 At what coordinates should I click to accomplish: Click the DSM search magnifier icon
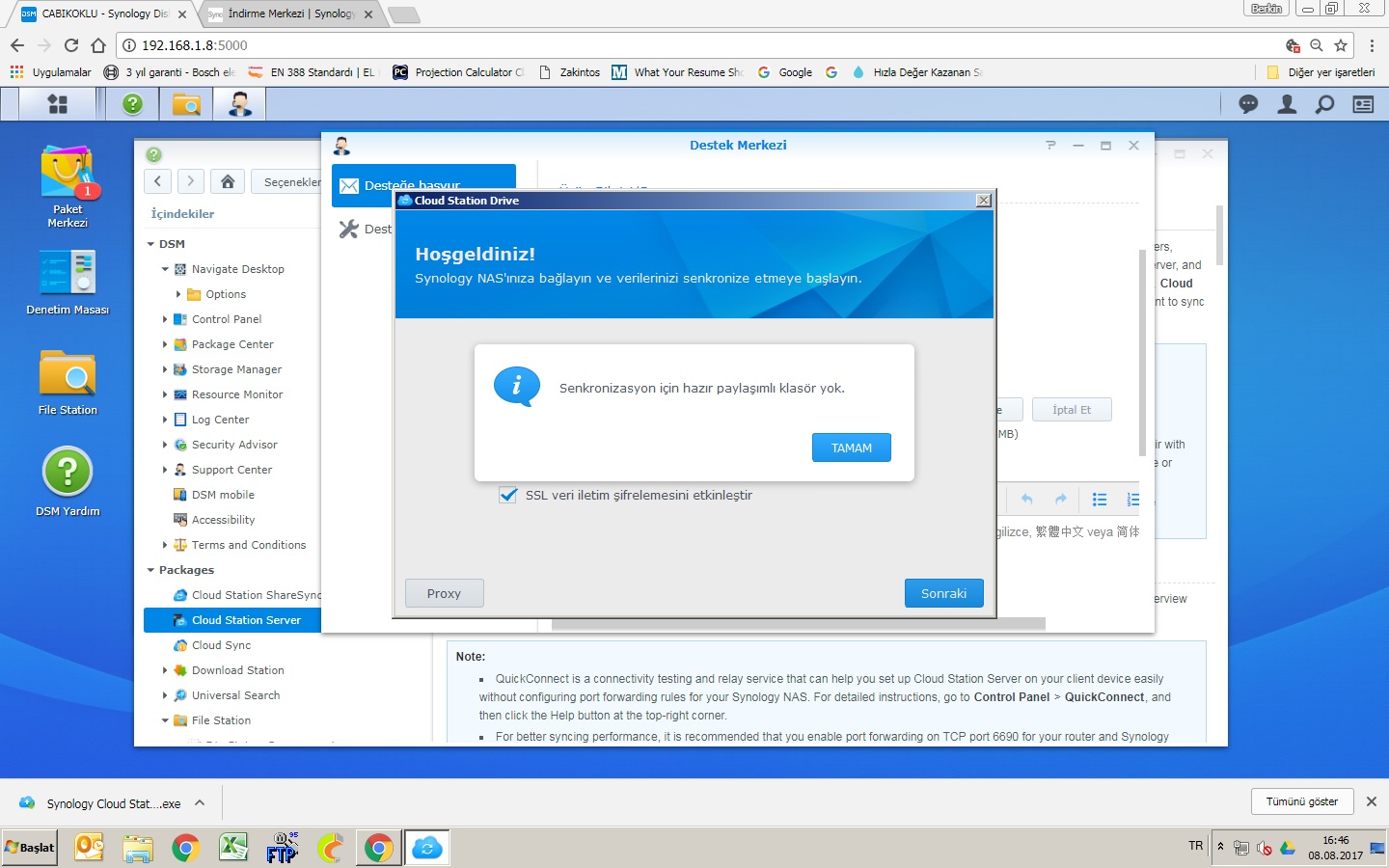pyautogui.click(x=1325, y=104)
